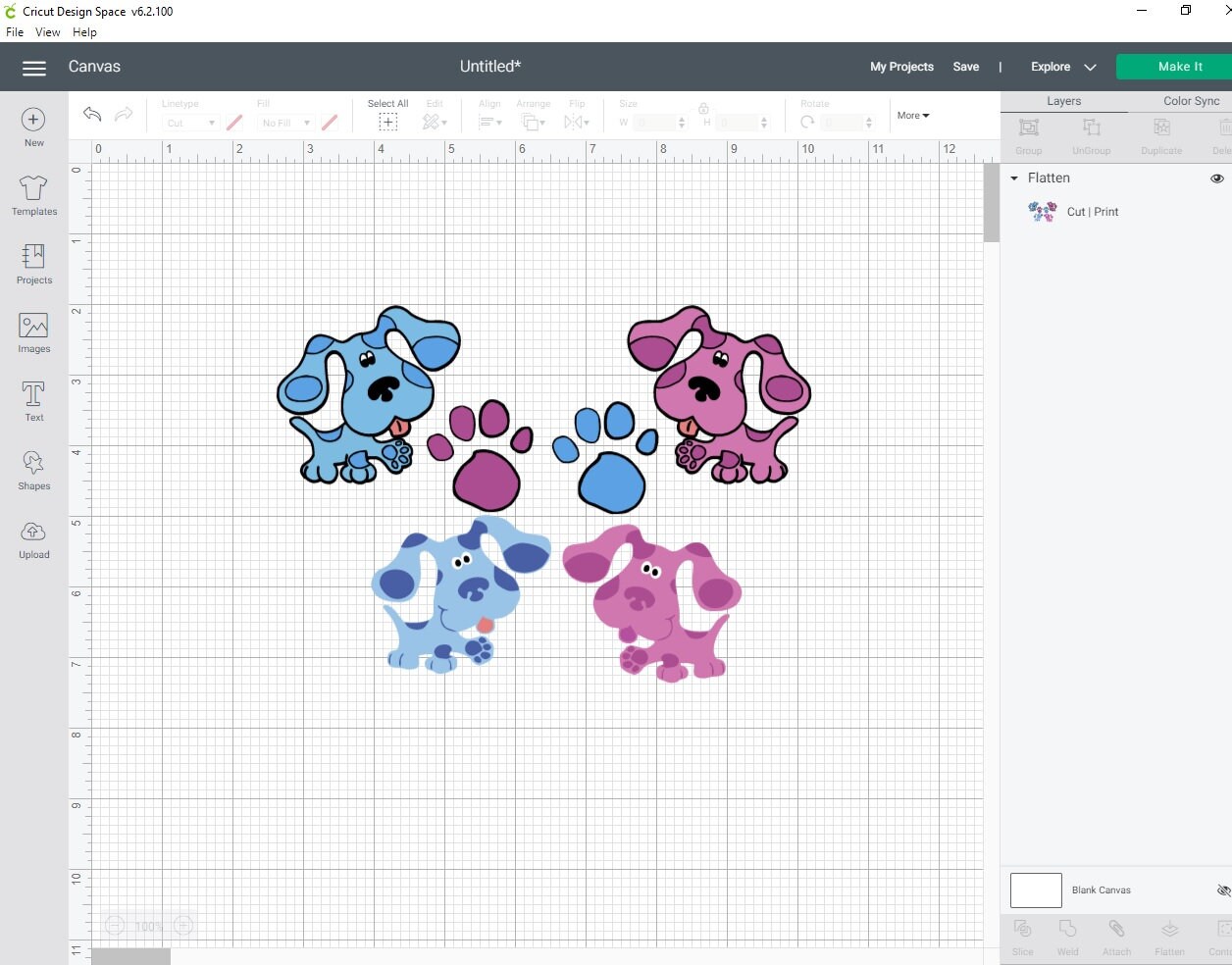Open the Images library
Image resolution: width=1232 pixels, height=965 pixels.
(x=33, y=332)
